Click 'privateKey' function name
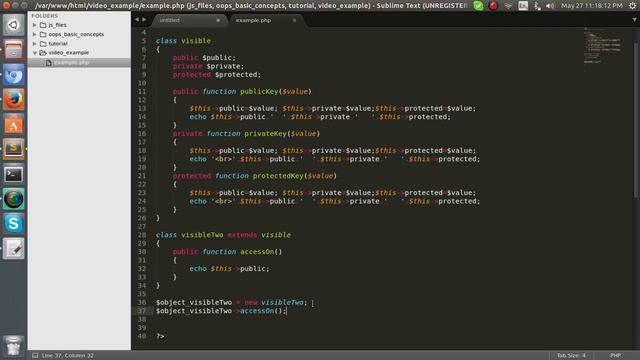 [265, 133]
